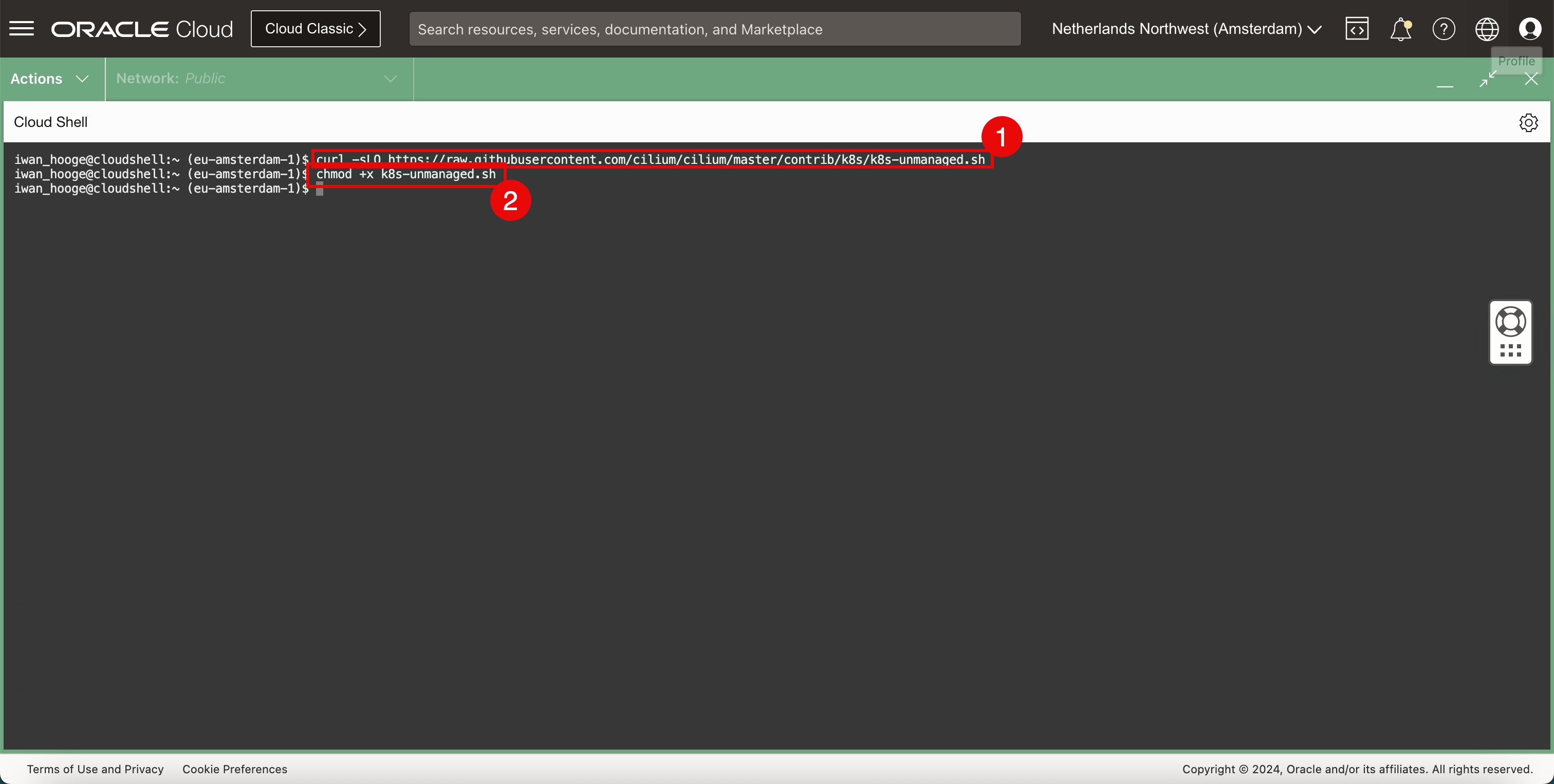Restore the Cloud Shell panel size
Viewport: 1554px width, 784px height.
click(1488, 79)
